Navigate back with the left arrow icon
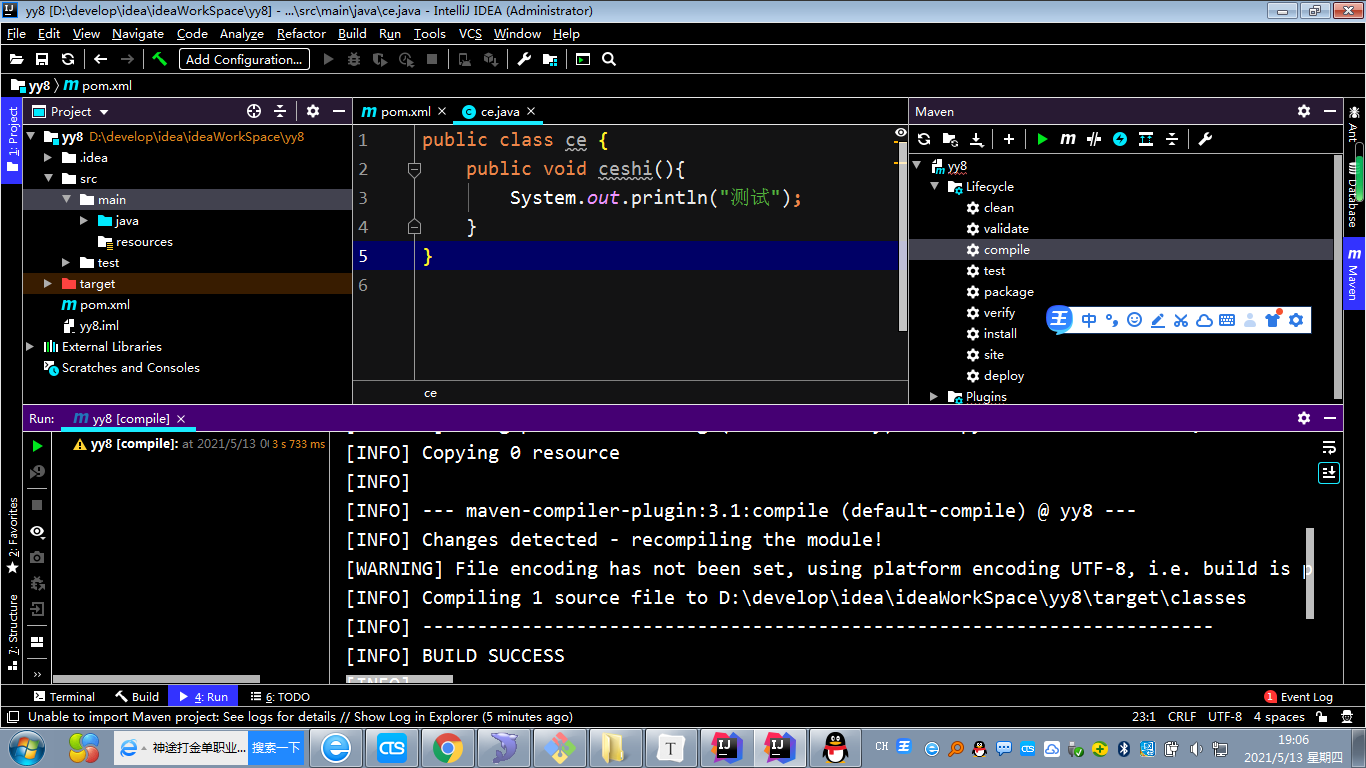 (100, 59)
